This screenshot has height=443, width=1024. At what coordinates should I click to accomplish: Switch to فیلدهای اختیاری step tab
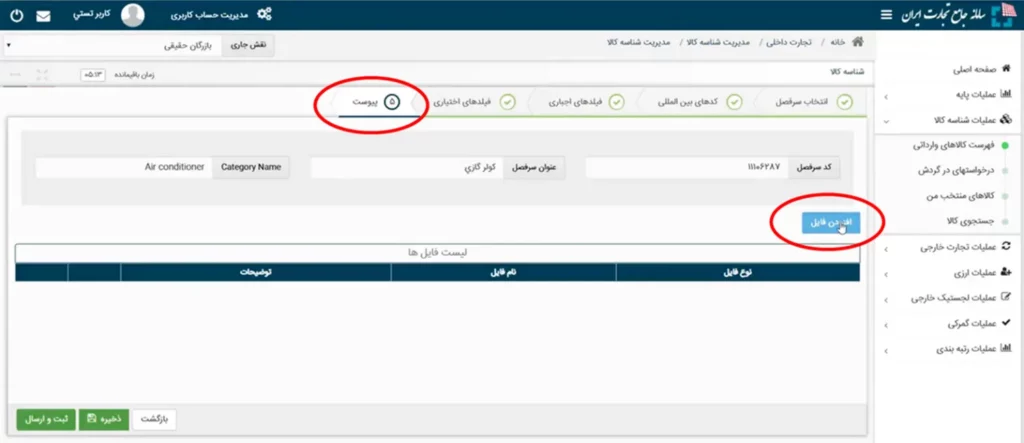[x=474, y=103]
